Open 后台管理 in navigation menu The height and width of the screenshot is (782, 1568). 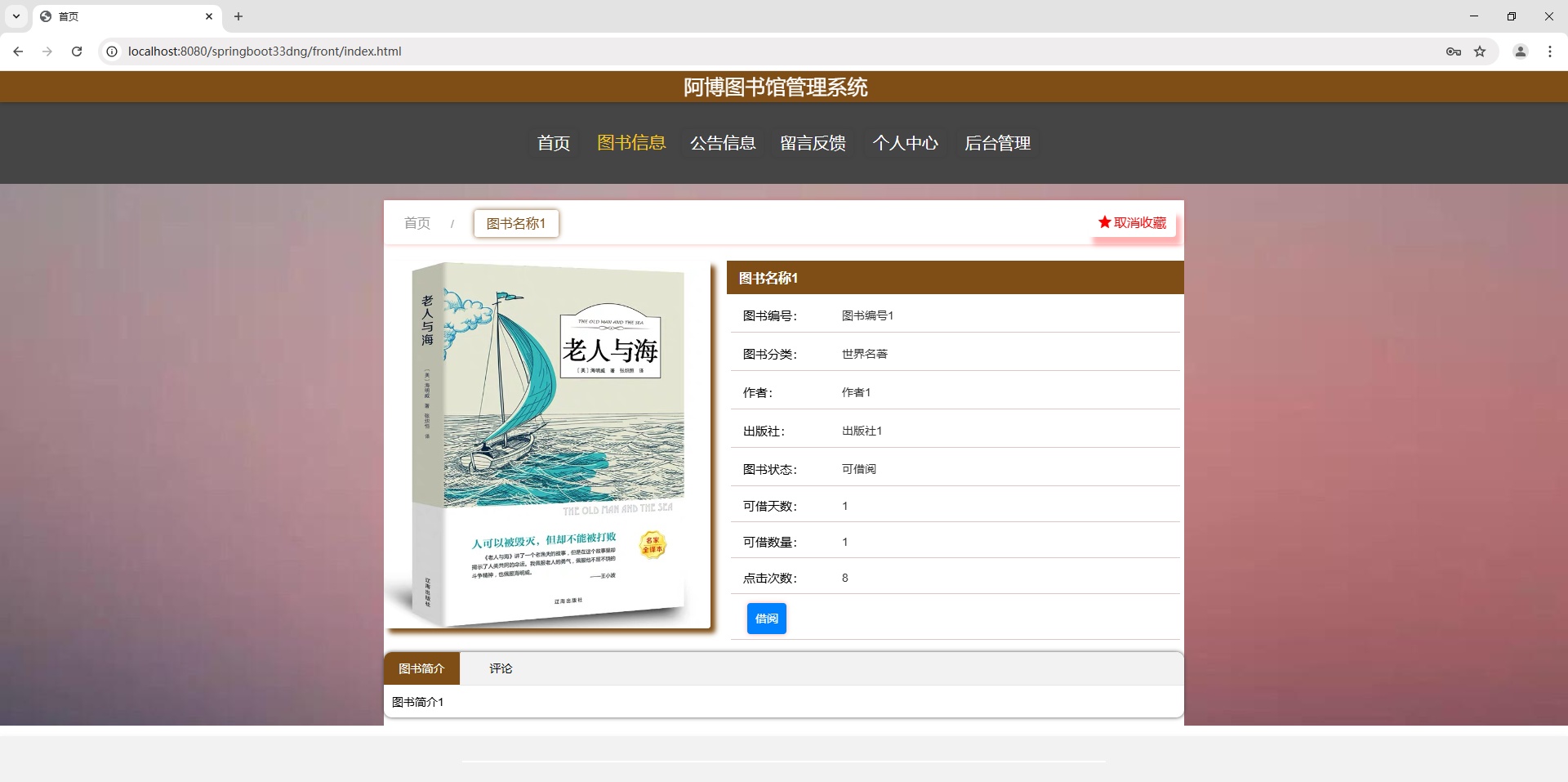pyautogui.click(x=998, y=143)
